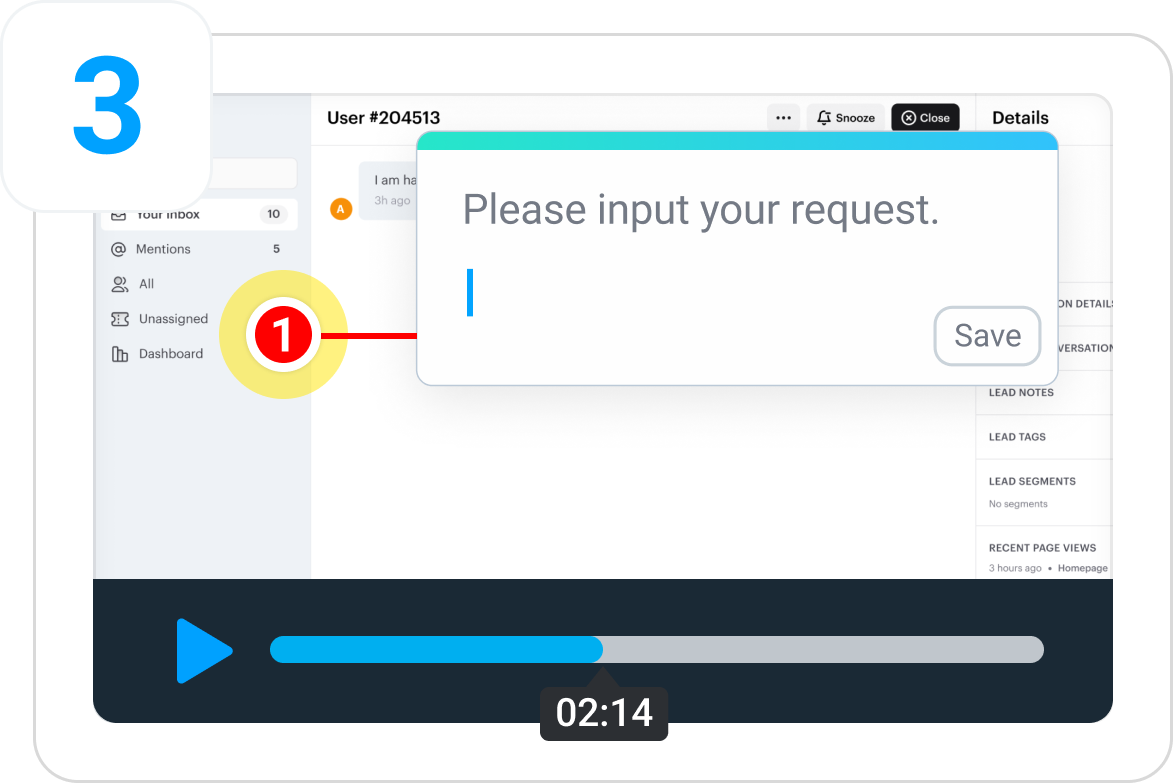Image resolution: width=1173 pixels, height=783 pixels.
Task: Click the people icon beside All
Action: pyautogui.click(x=120, y=284)
